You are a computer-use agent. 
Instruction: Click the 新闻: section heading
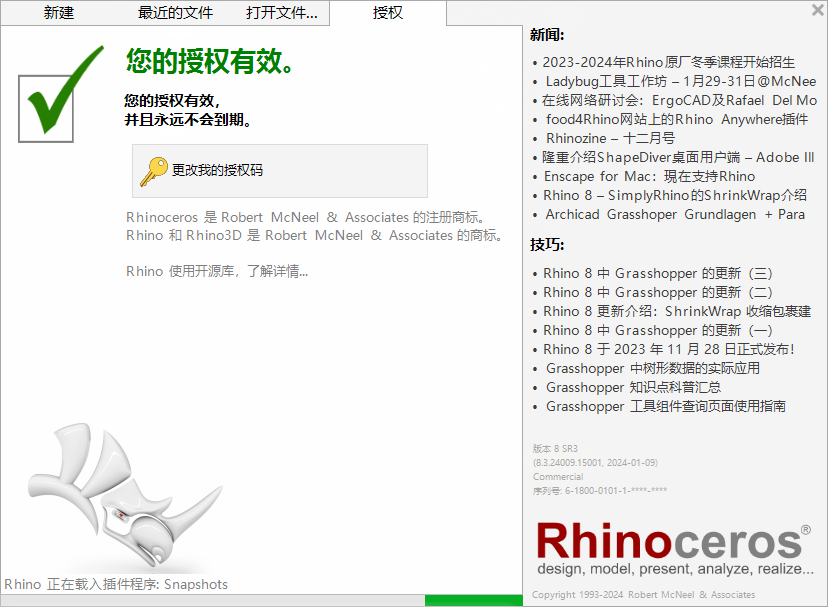(547, 35)
